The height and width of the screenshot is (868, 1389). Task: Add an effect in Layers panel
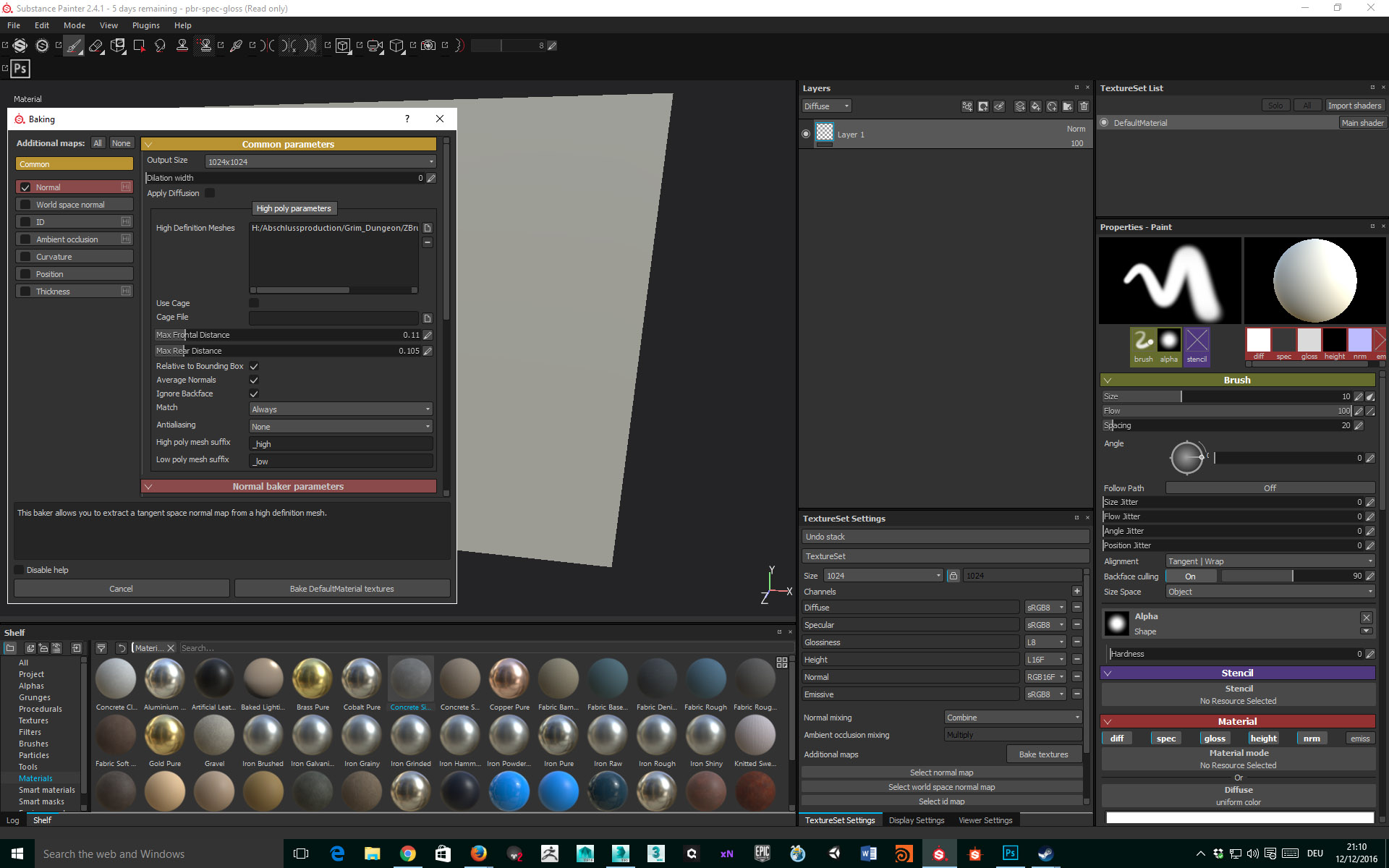point(967,106)
